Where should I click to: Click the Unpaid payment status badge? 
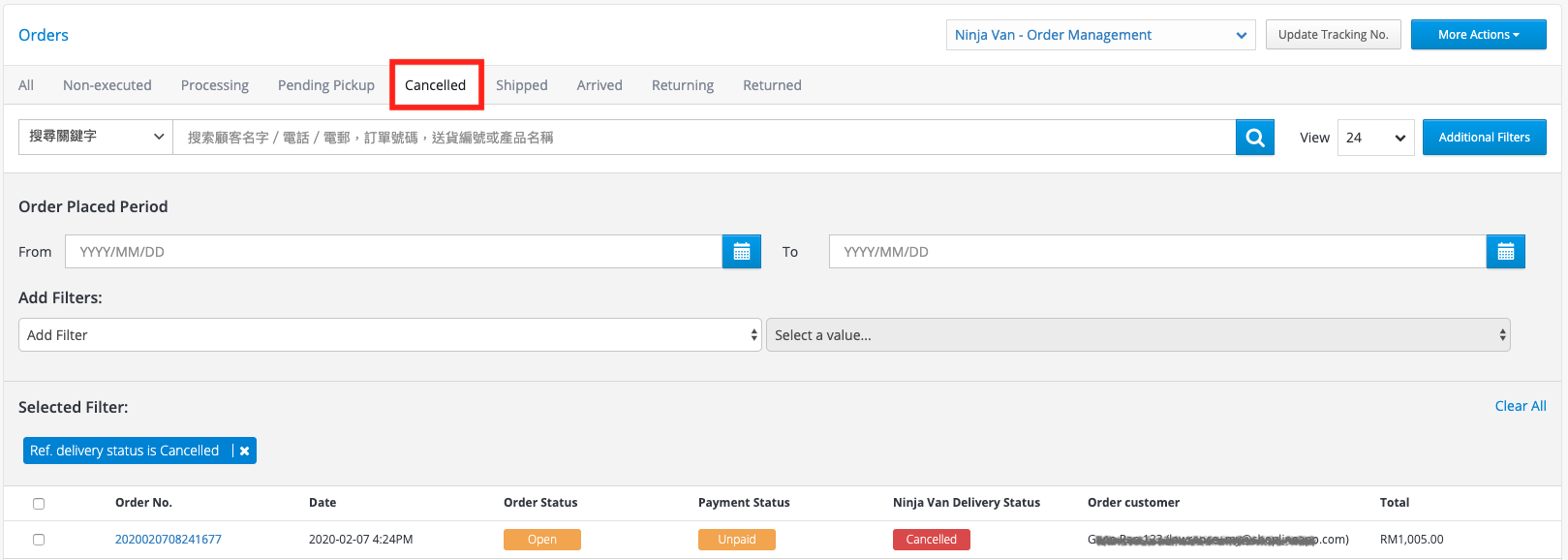[737, 540]
